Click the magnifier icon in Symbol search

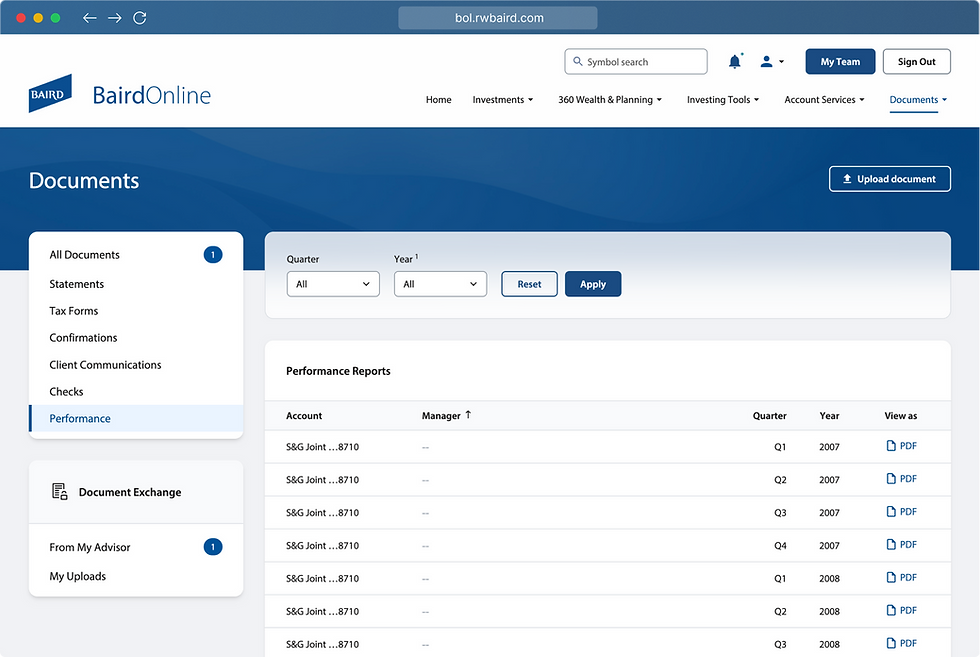click(578, 61)
